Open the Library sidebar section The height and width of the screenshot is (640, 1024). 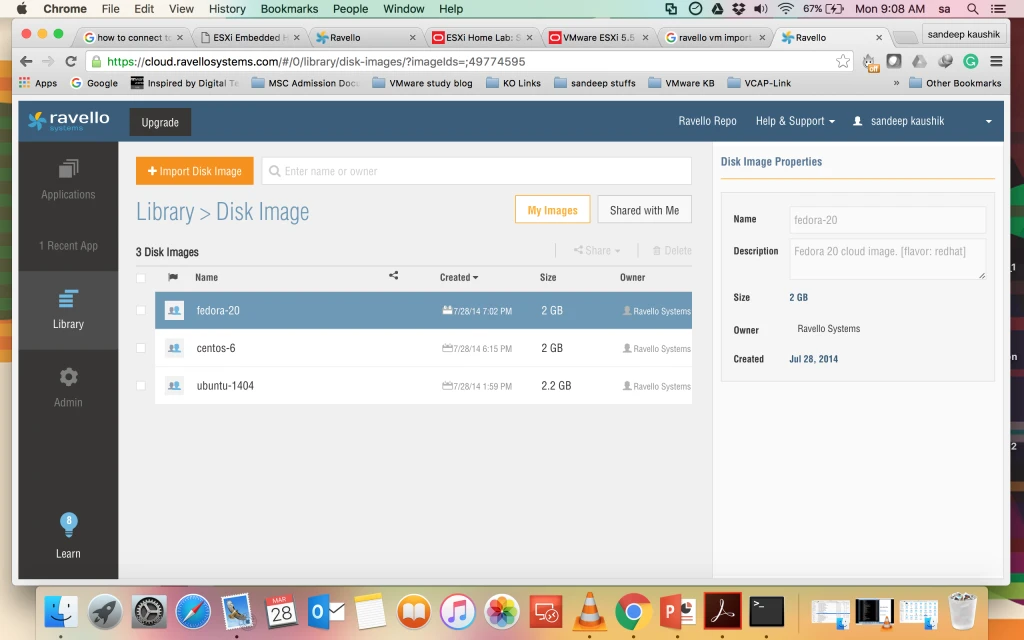point(68,310)
